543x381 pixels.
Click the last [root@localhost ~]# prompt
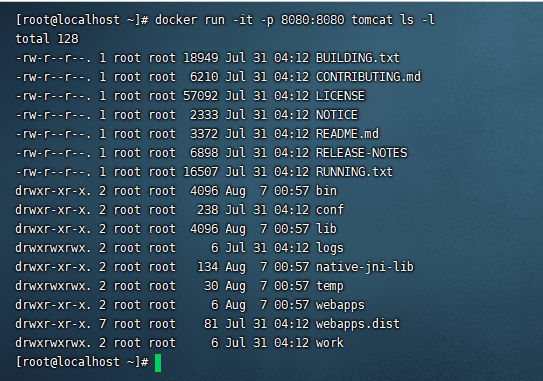pyautogui.click(x=82, y=362)
